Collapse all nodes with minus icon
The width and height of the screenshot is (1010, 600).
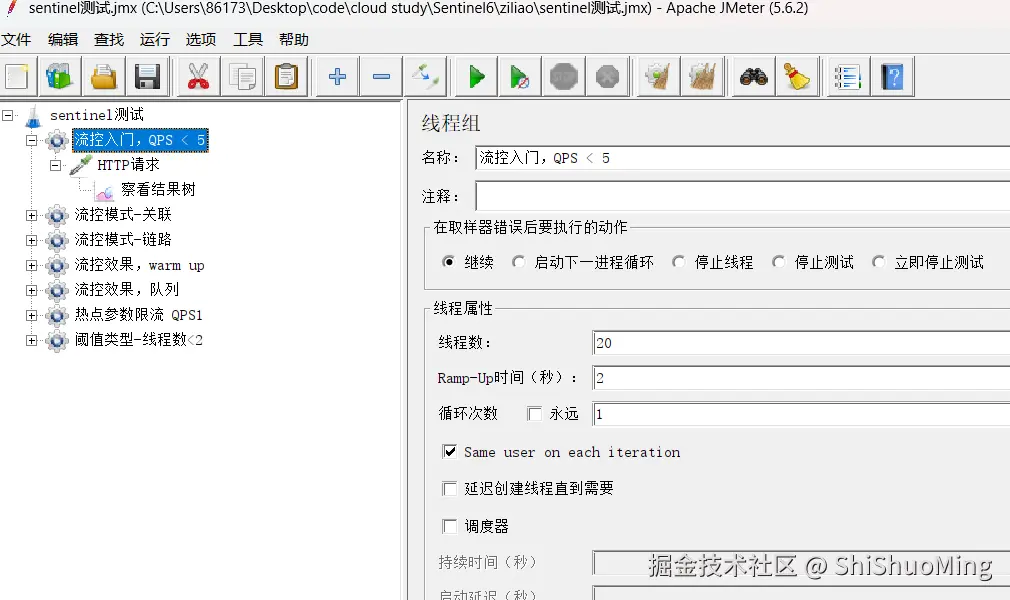tap(381, 77)
